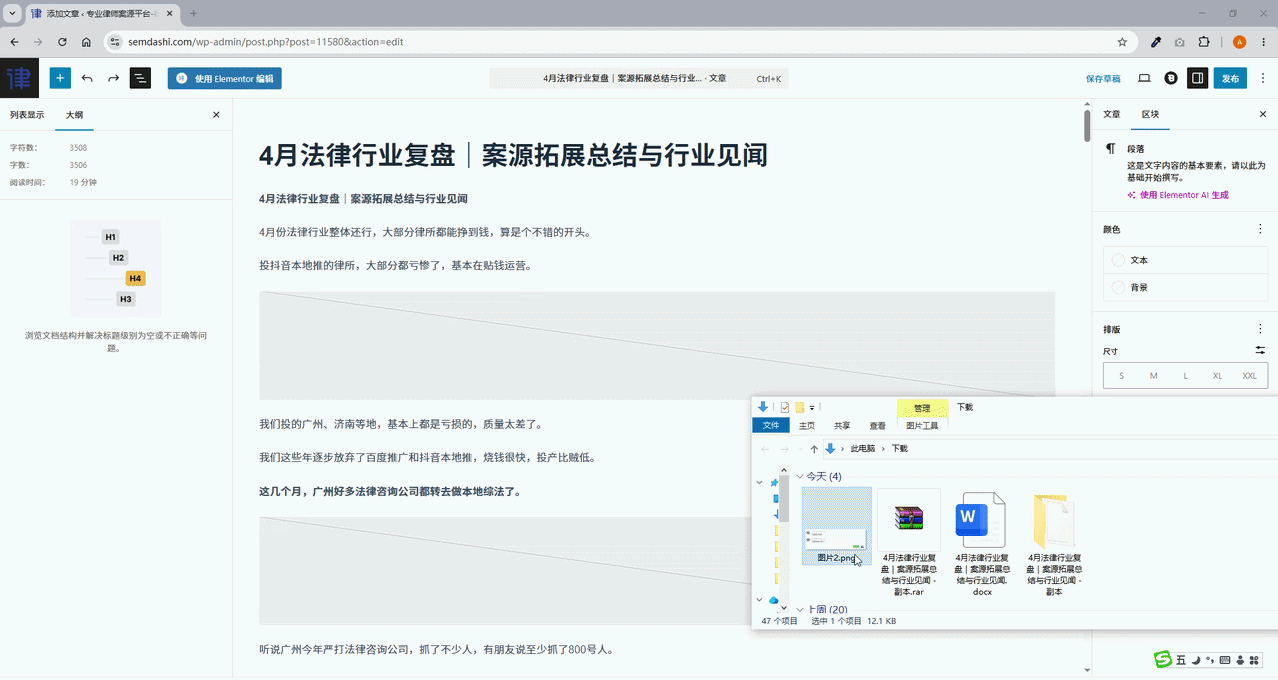Expand the 上周 (20) group in Explorer
The image size is (1278, 680).
[x=799, y=609]
